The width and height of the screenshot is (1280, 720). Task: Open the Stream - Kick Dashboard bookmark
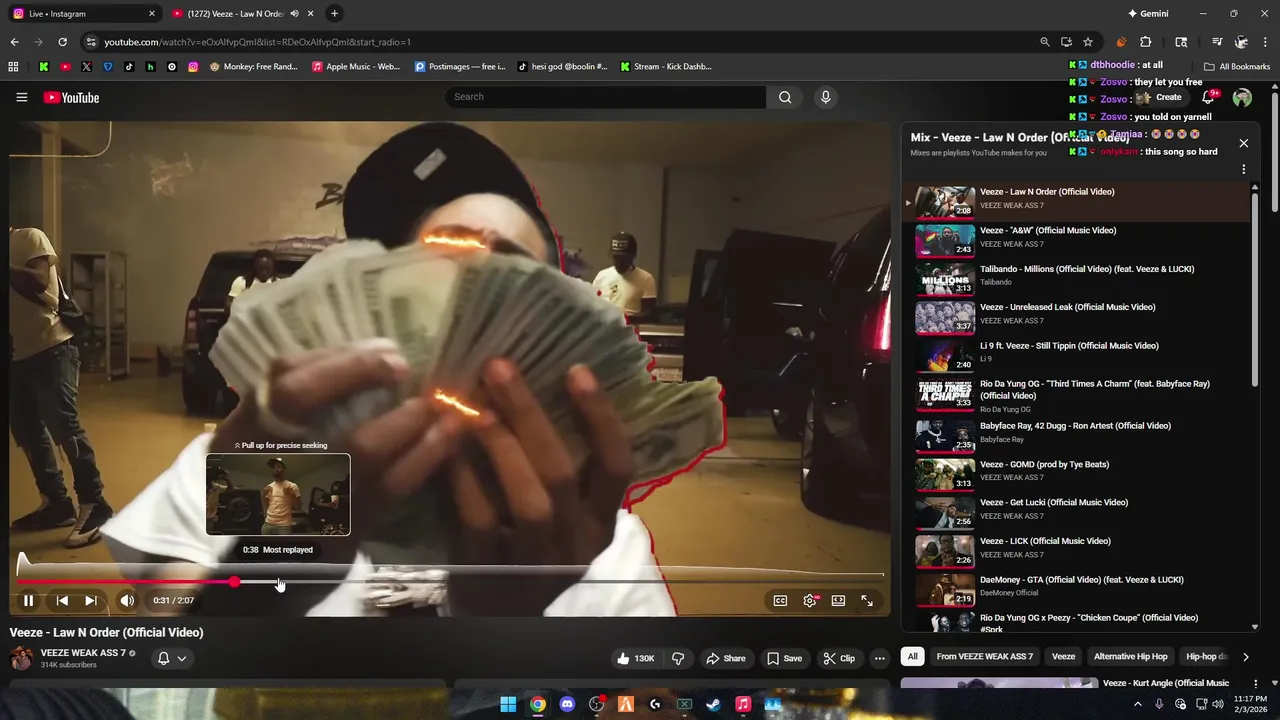[x=666, y=67]
